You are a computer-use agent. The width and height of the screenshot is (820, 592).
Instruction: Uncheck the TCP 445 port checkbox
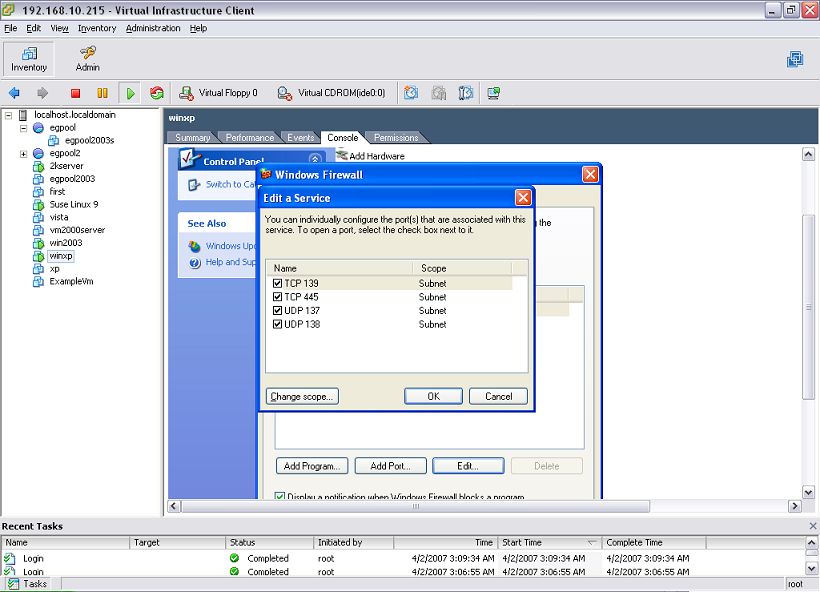[x=278, y=297]
